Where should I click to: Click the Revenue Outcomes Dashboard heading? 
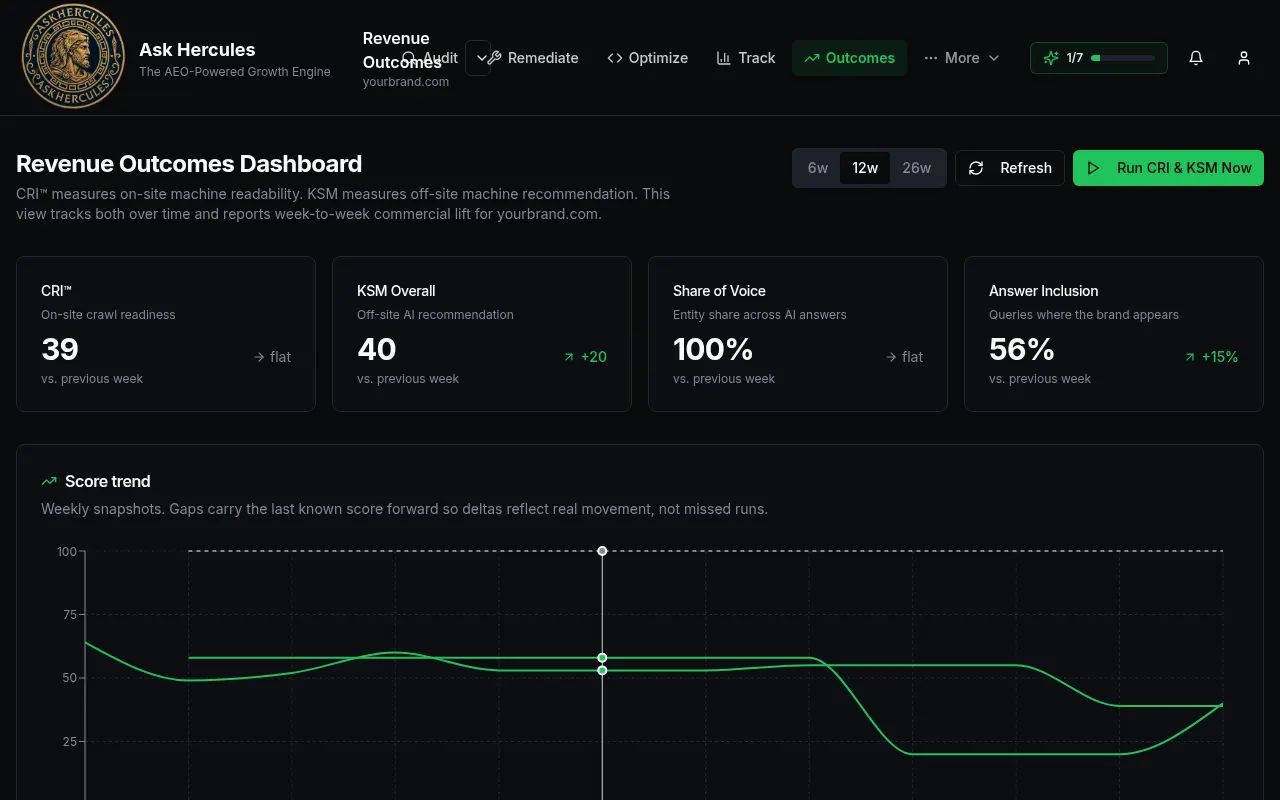point(189,164)
